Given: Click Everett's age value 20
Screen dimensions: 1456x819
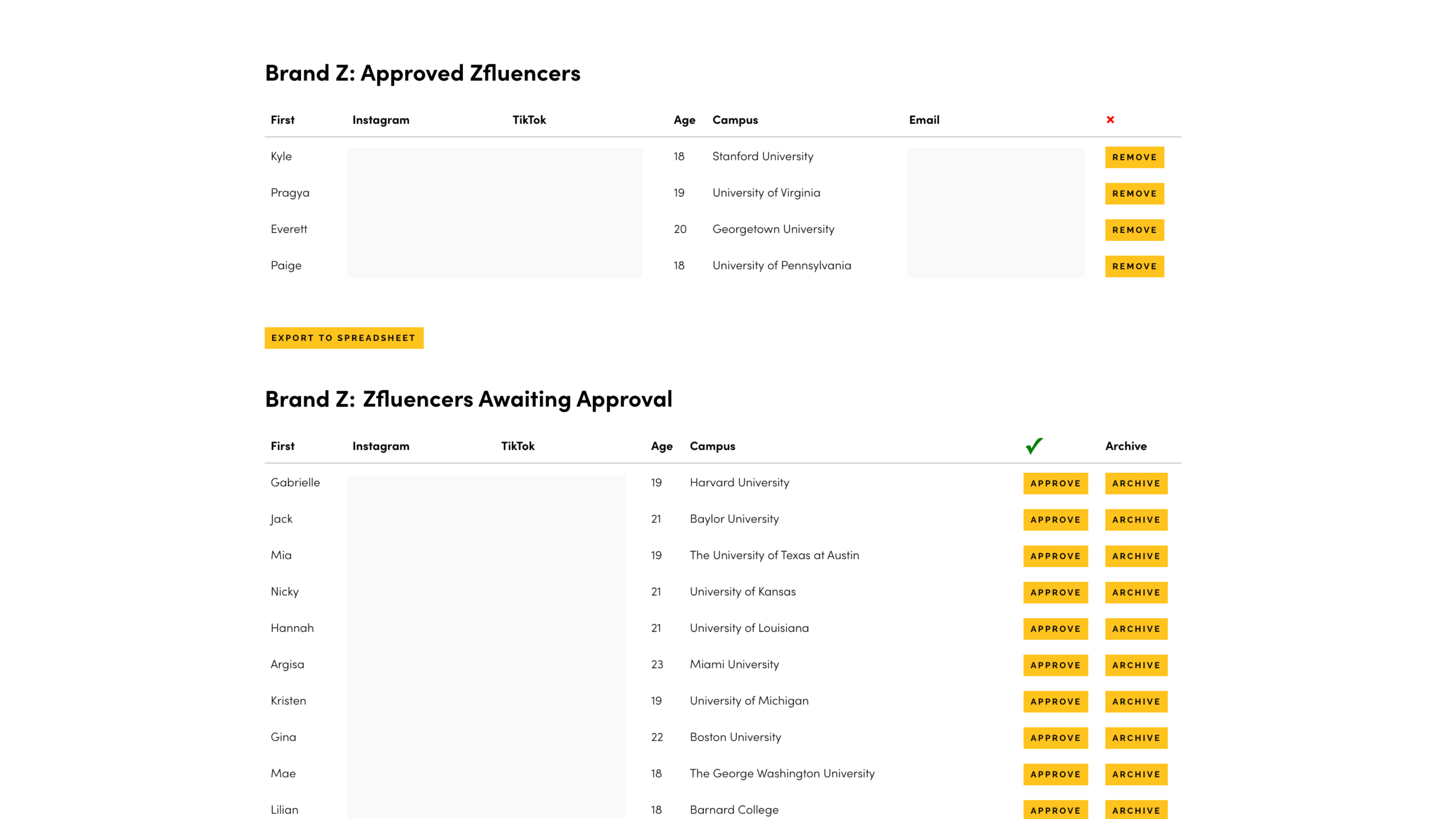Looking at the screenshot, I should [680, 229].
